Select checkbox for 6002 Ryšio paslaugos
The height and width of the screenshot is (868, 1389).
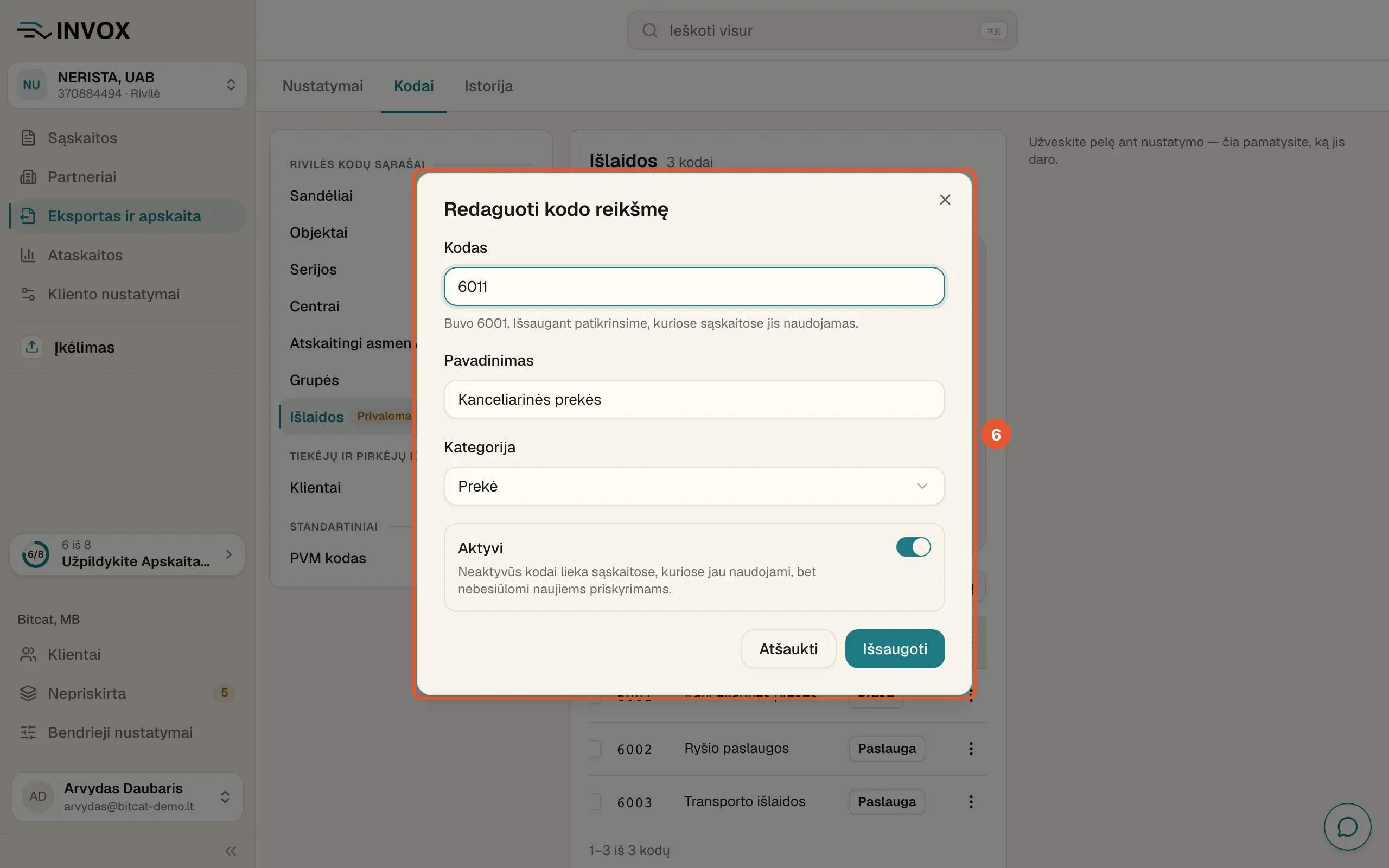pos(595,749)
